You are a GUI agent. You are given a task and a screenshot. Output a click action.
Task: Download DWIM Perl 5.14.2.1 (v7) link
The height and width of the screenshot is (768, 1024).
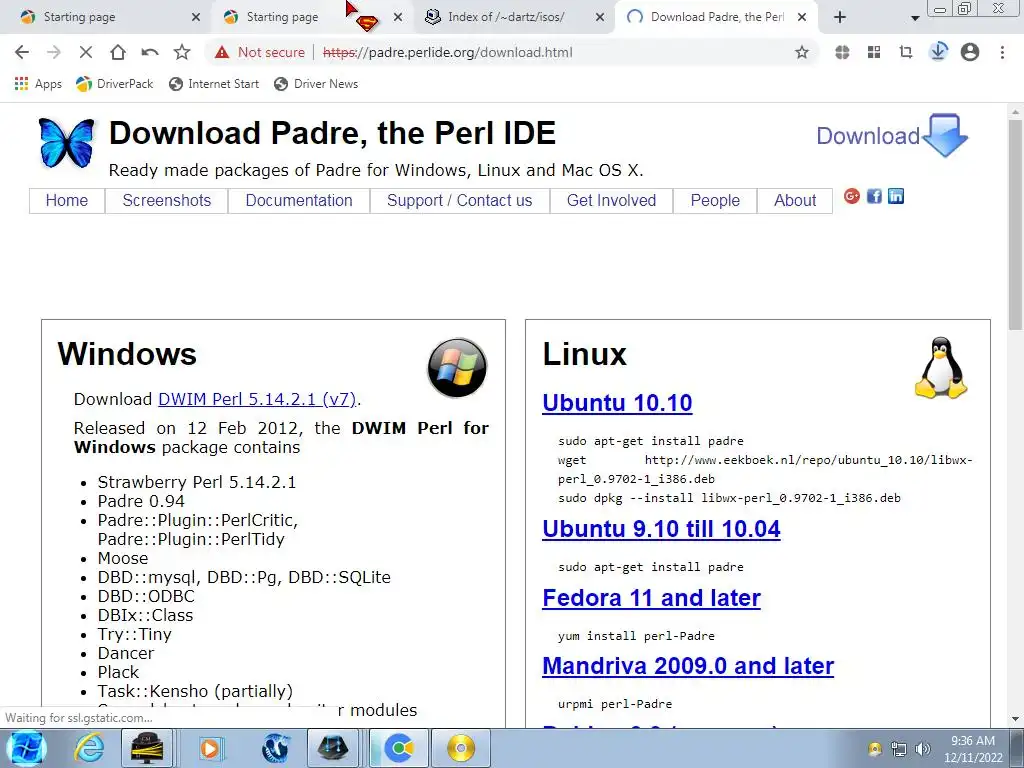point(257,399)
